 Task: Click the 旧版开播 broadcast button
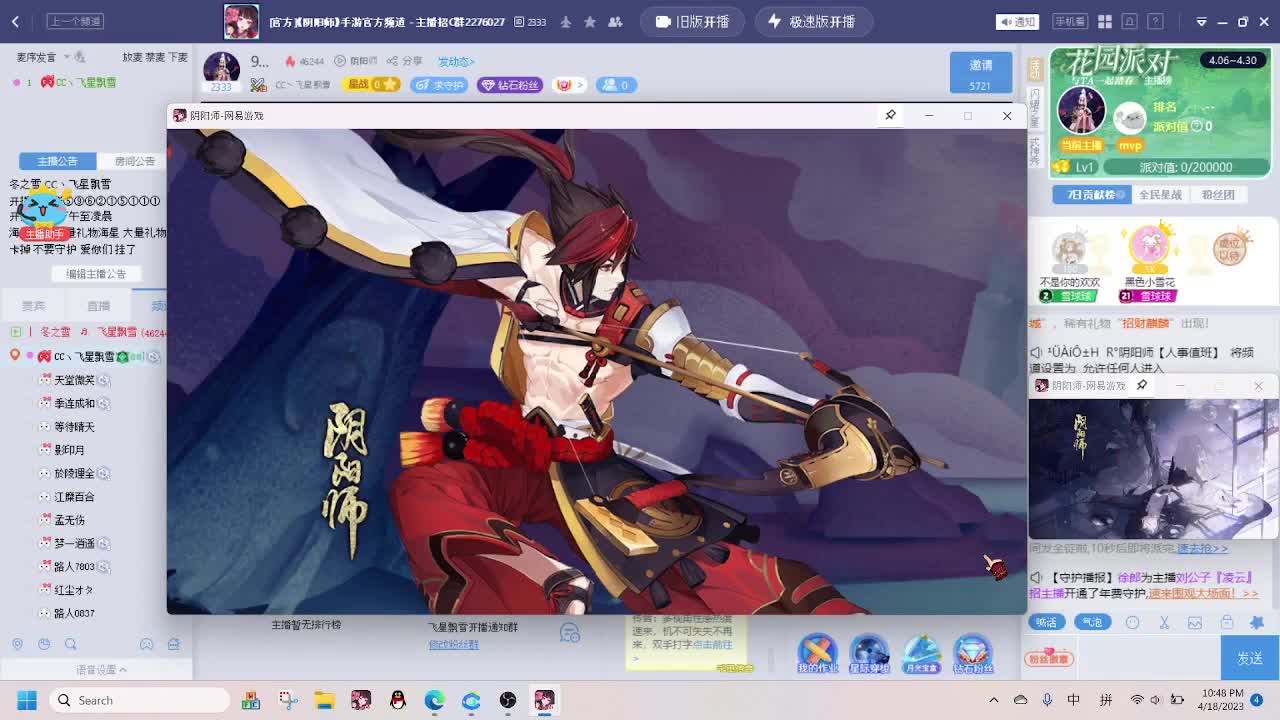pyautogui.click(x=692, y=20)
